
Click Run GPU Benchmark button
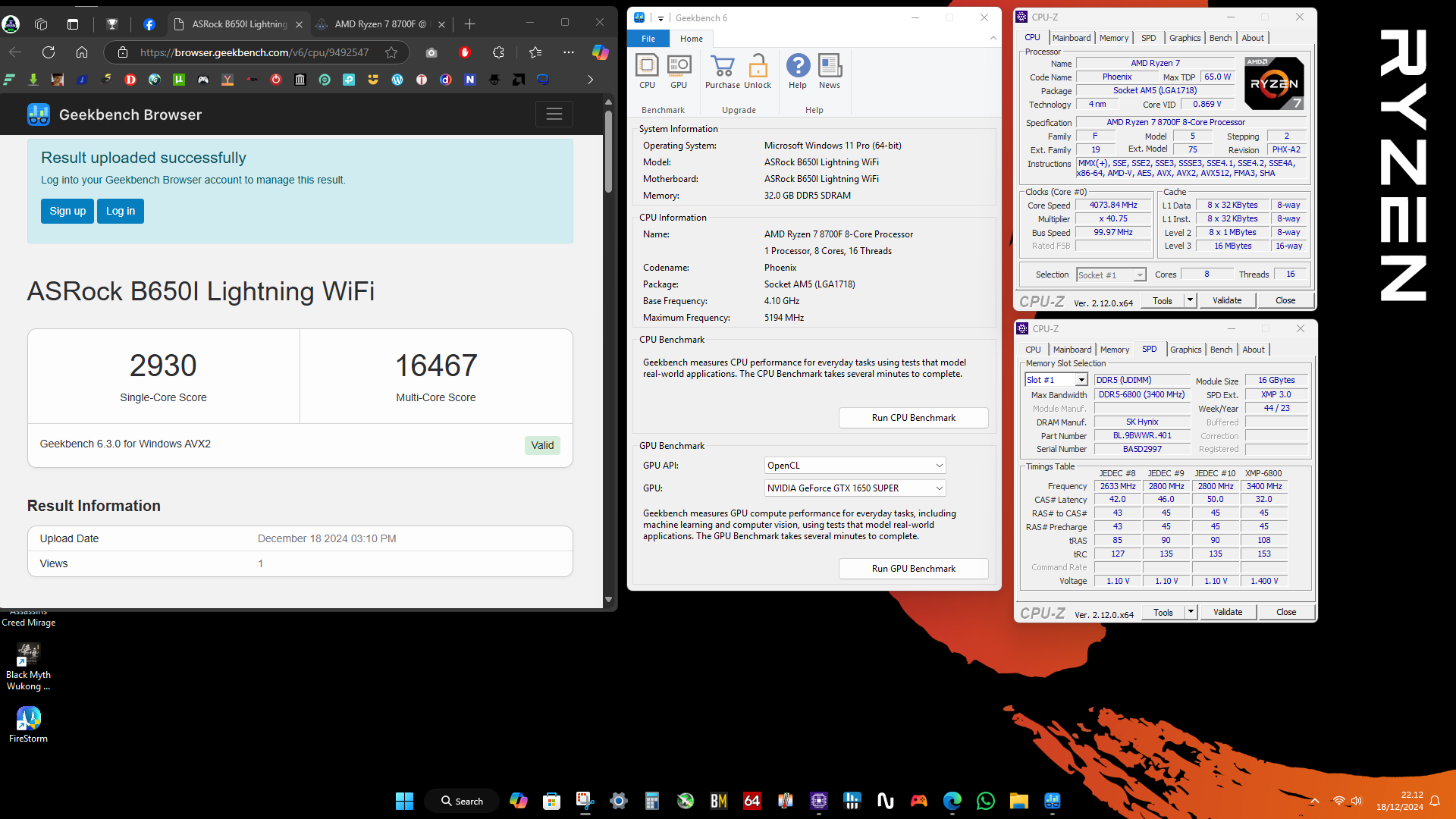click(x=914, y=569)
